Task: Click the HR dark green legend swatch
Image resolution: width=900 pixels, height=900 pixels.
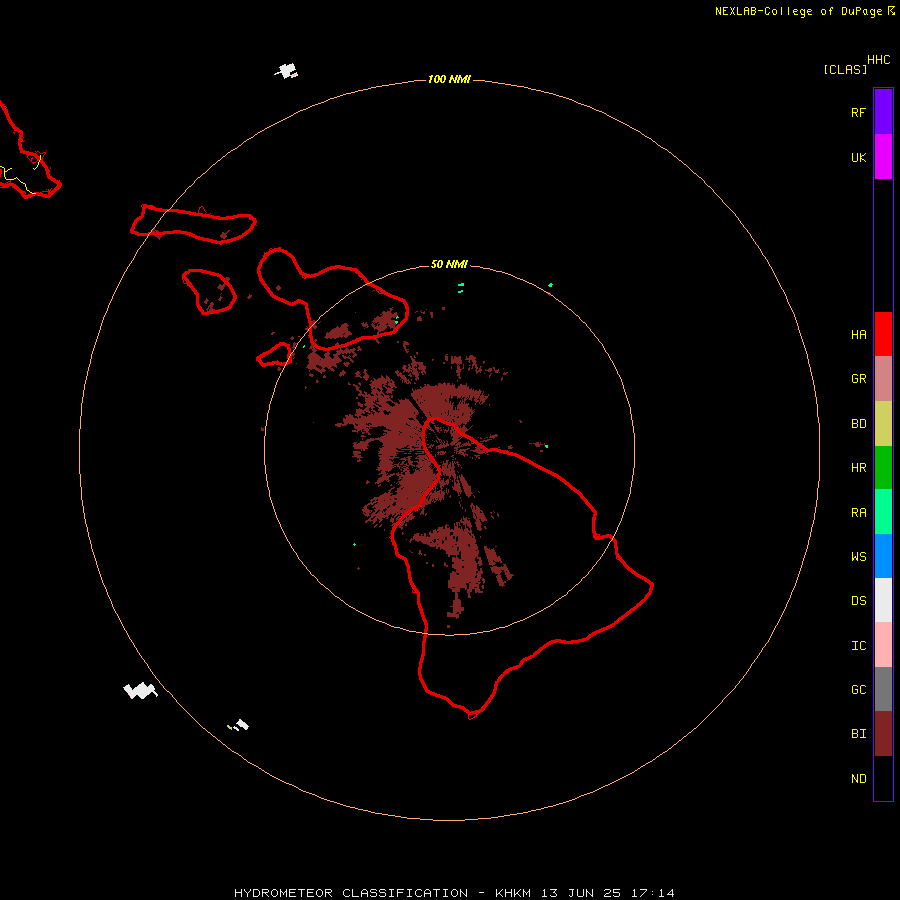Action: [x=883, y=467]
